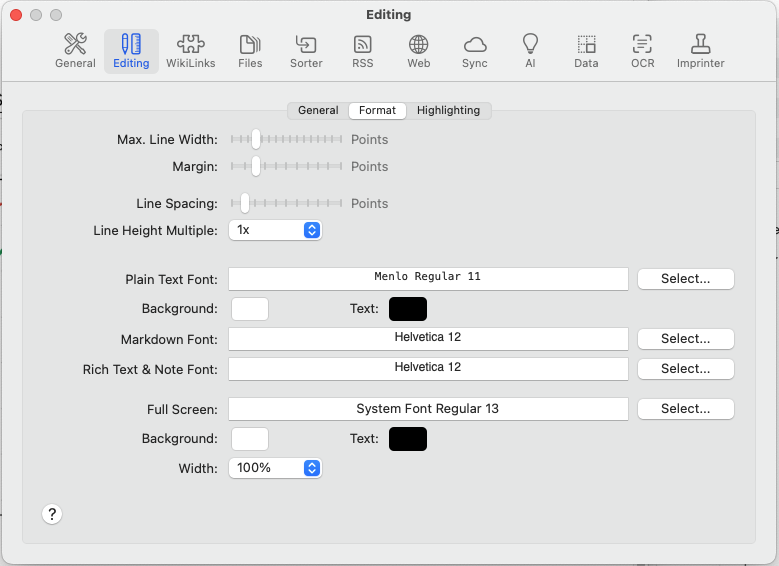
Task: Open the Sorter preferences pane
Action: 306,51
